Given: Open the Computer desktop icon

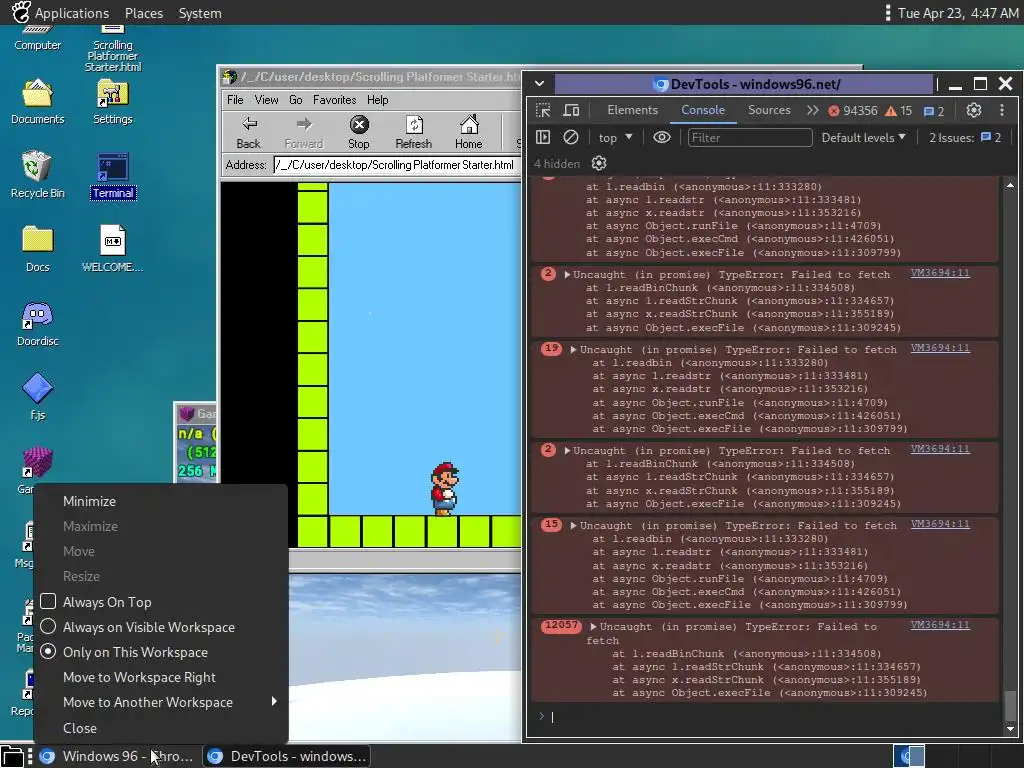Looking at the screenshot, I should click(x=37, y=38).
